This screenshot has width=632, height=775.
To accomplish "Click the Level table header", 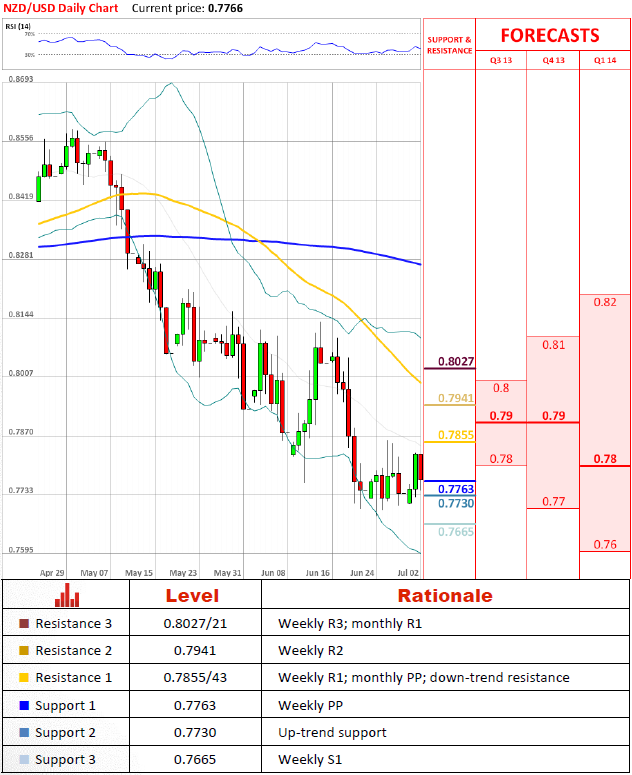I will click(x=192, y=596).
